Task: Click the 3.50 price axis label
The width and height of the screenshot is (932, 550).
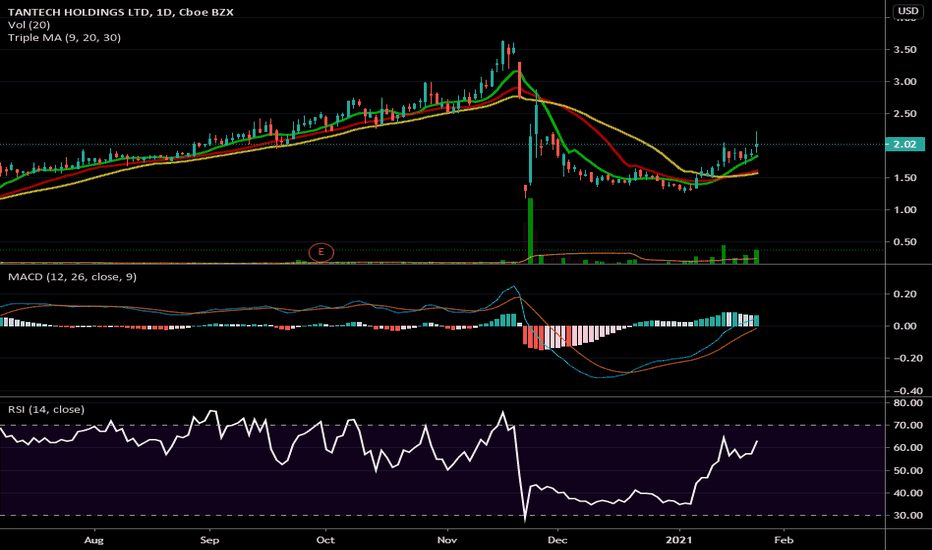Action: click(x=905, y=49)
